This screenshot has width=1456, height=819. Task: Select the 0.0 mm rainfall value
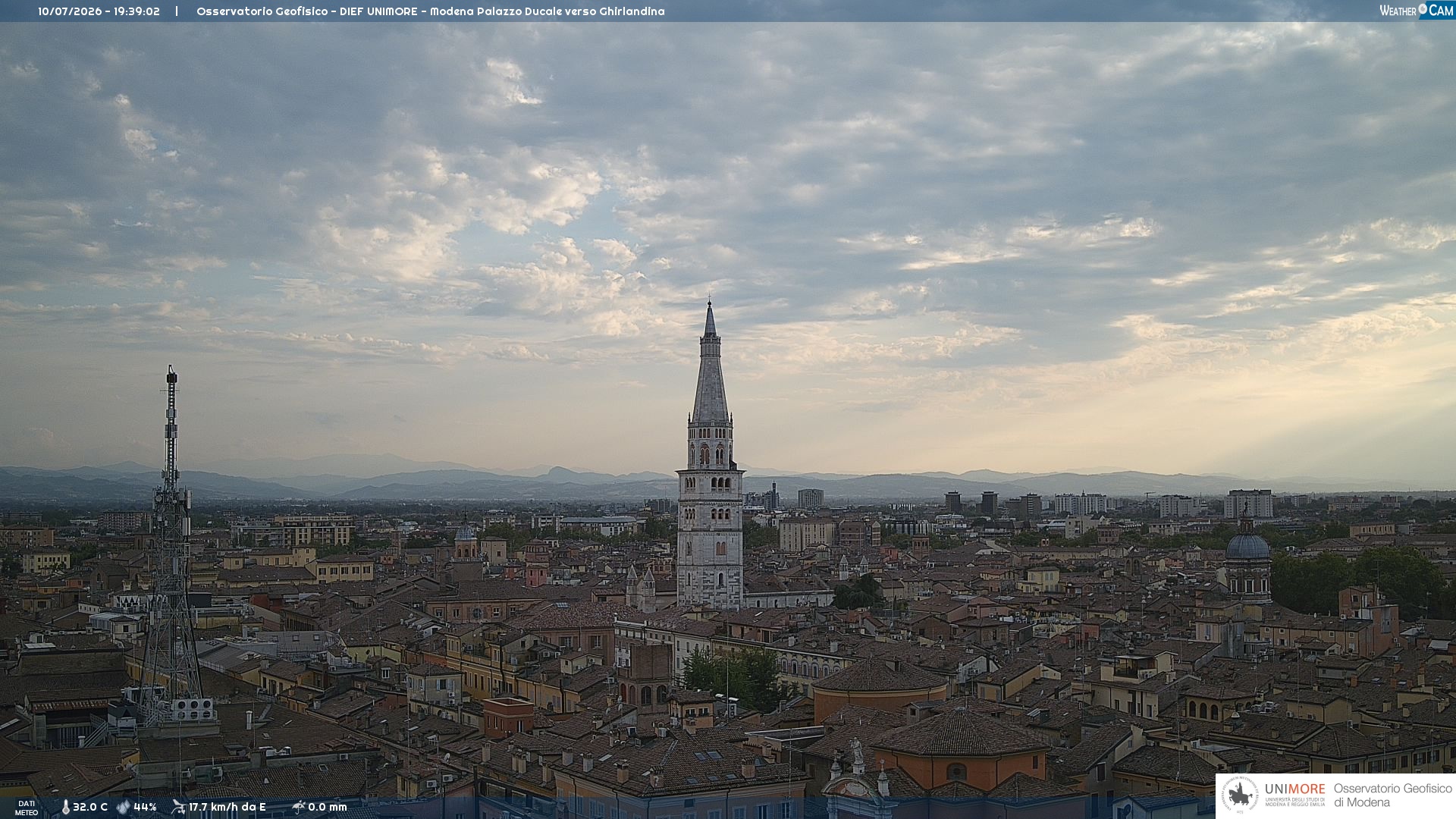pos(327,807)
